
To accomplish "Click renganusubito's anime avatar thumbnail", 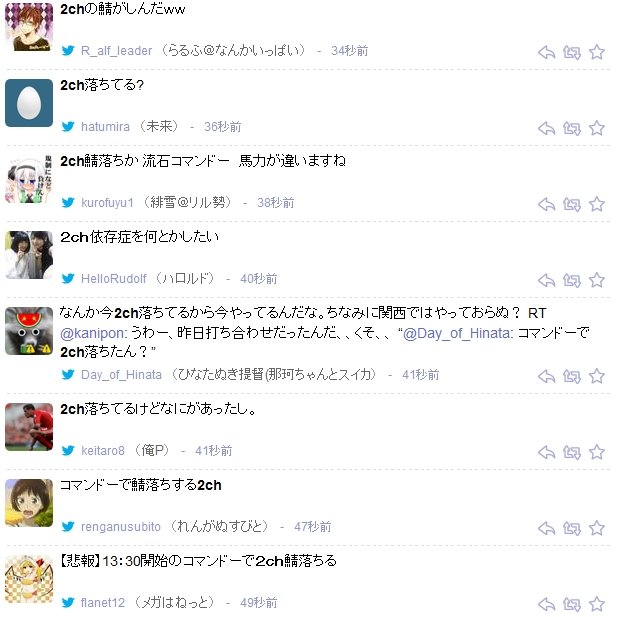I will [x=29, y=503].
